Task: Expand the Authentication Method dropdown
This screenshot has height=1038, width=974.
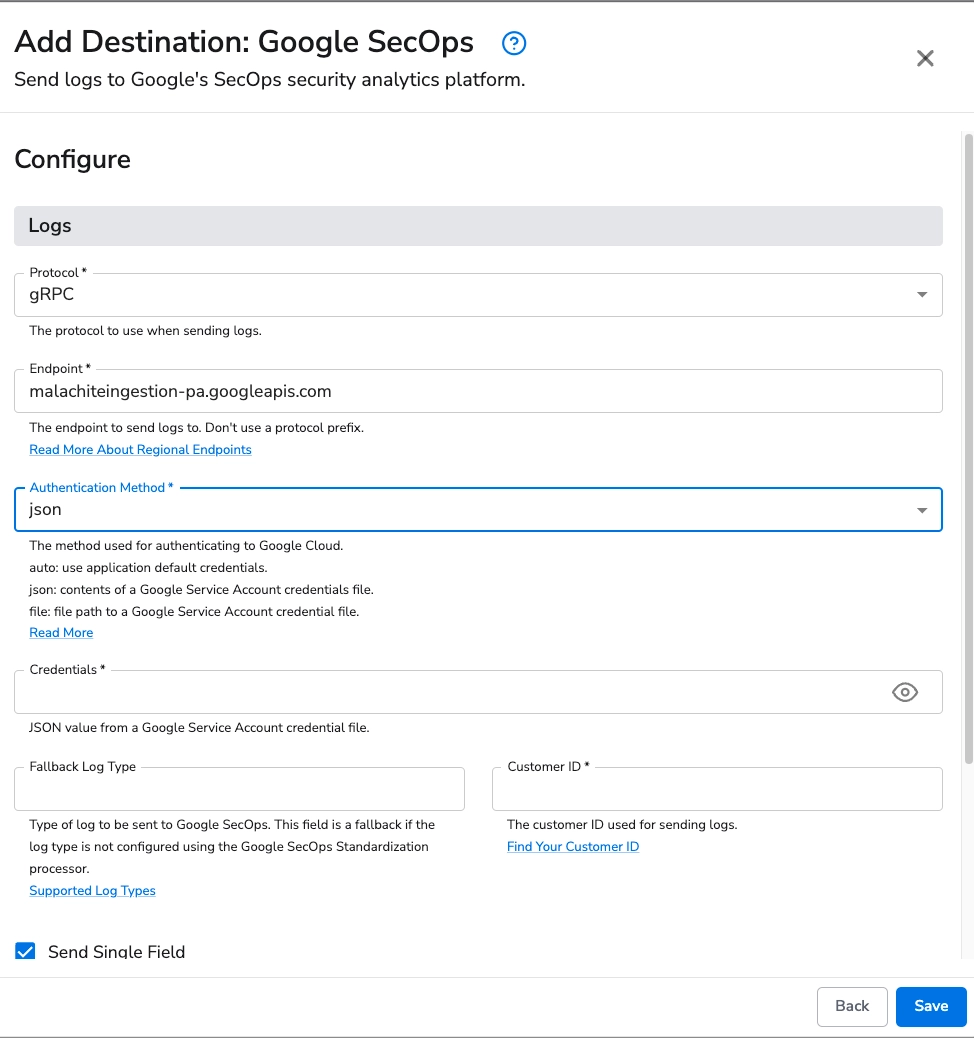Action: pos(921,509)
